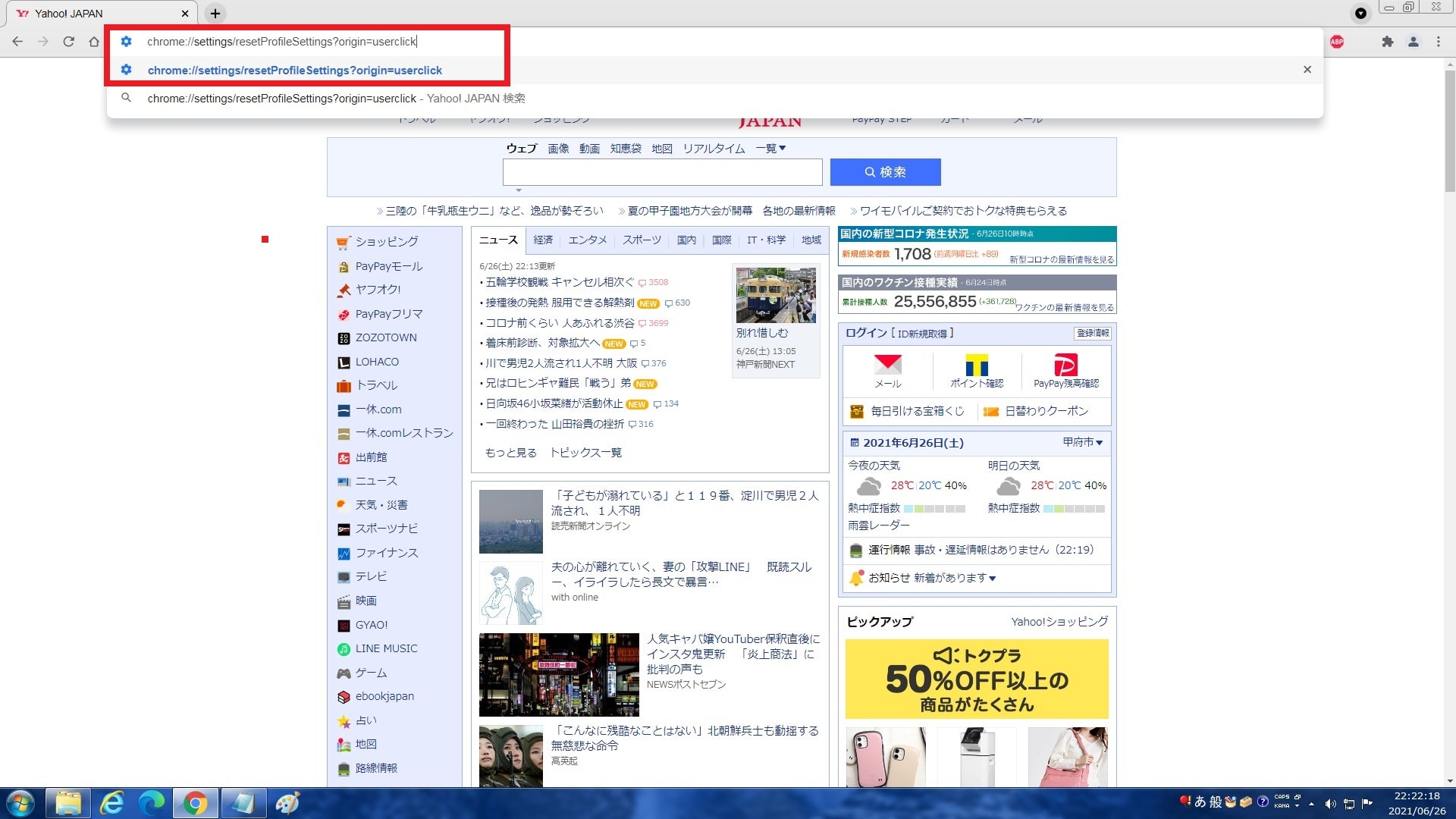Open the 経済 news tab

543,240
